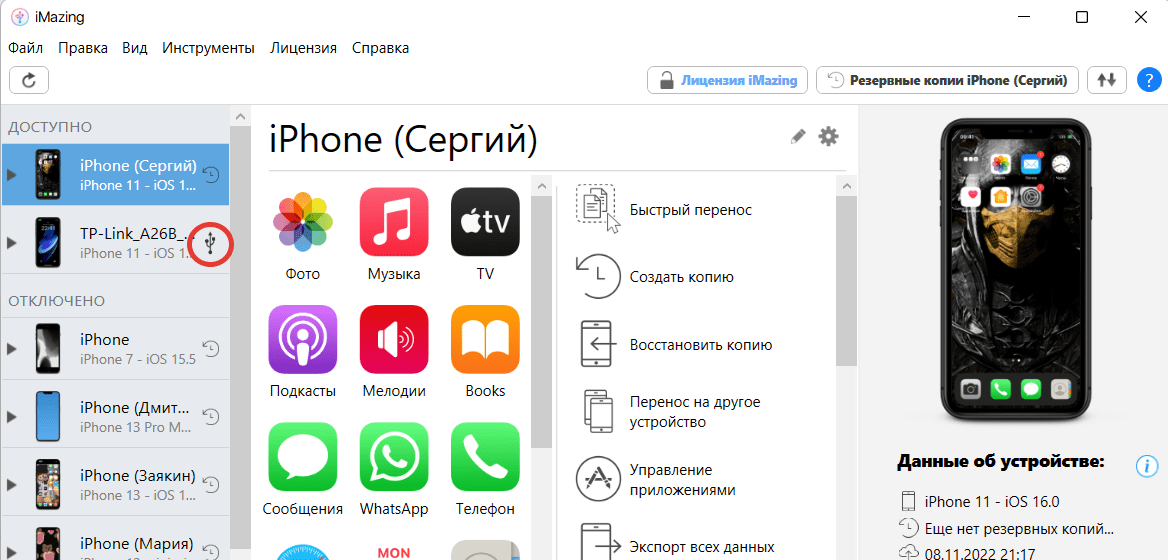The image size is (1168, 560).
Task: Click the Экспорт всех данных label
Action: (702, 547)
